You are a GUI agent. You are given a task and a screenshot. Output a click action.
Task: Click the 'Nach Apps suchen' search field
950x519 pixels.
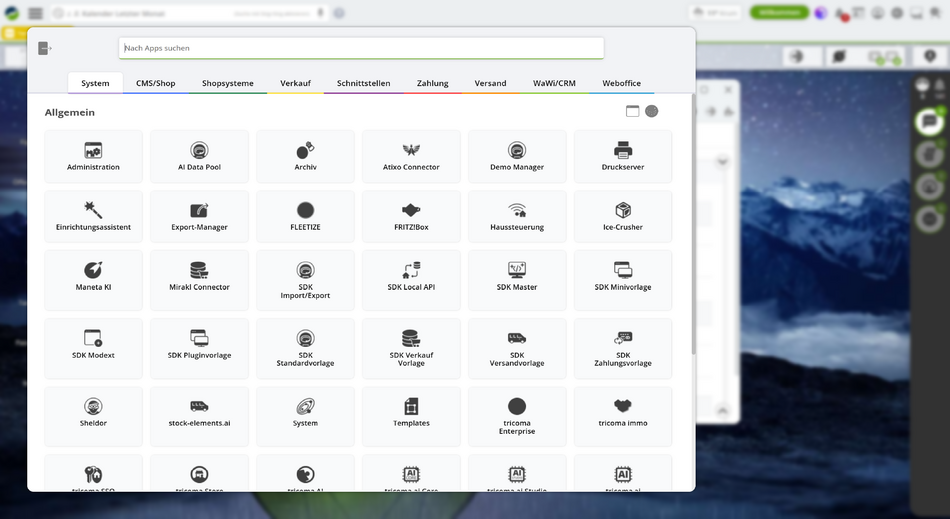point(360,48)
